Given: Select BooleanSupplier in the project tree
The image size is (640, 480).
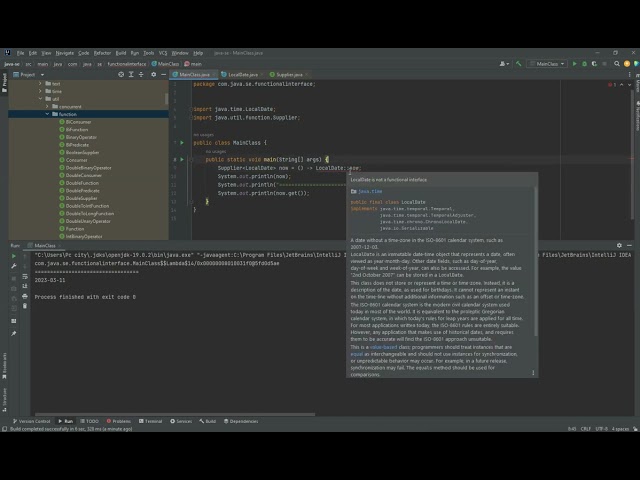Looking at the screenshot, I should [82, 153].
